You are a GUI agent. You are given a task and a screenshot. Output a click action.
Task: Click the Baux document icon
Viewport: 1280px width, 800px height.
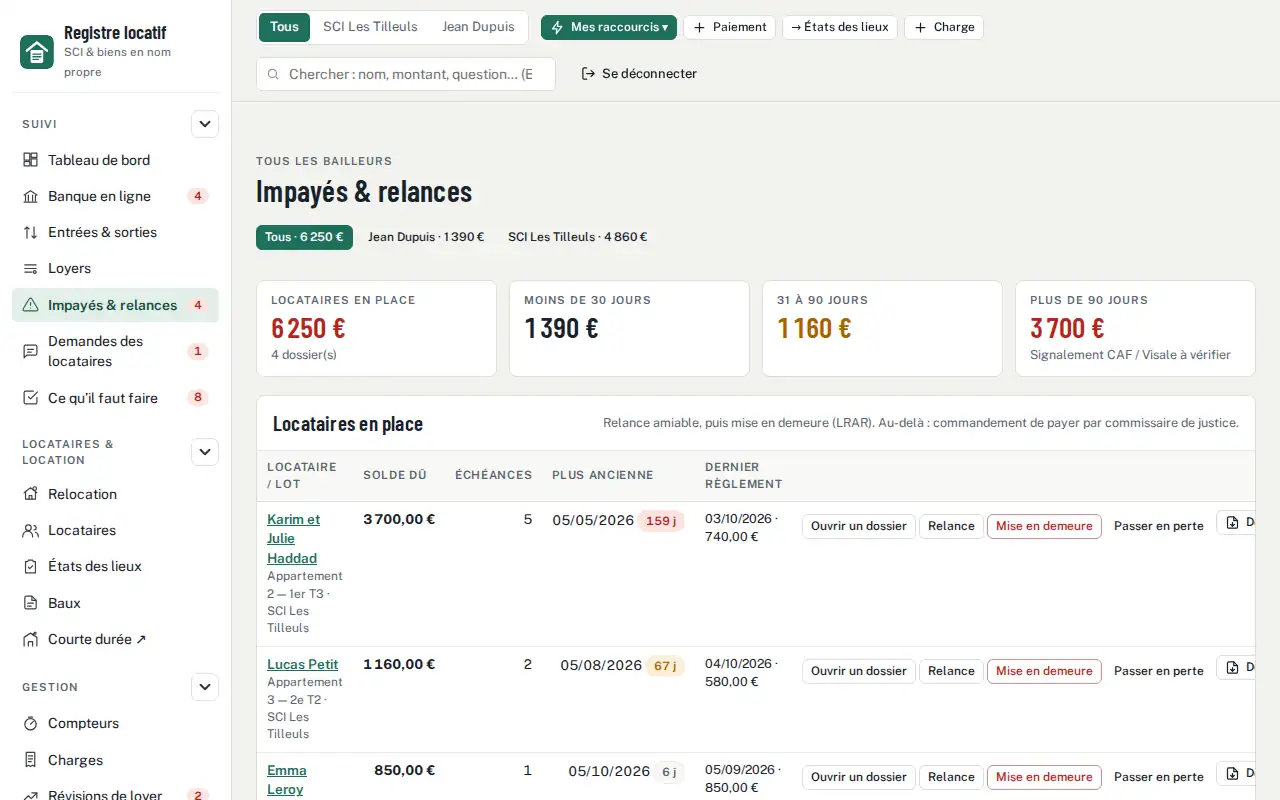tap(30, 603)
